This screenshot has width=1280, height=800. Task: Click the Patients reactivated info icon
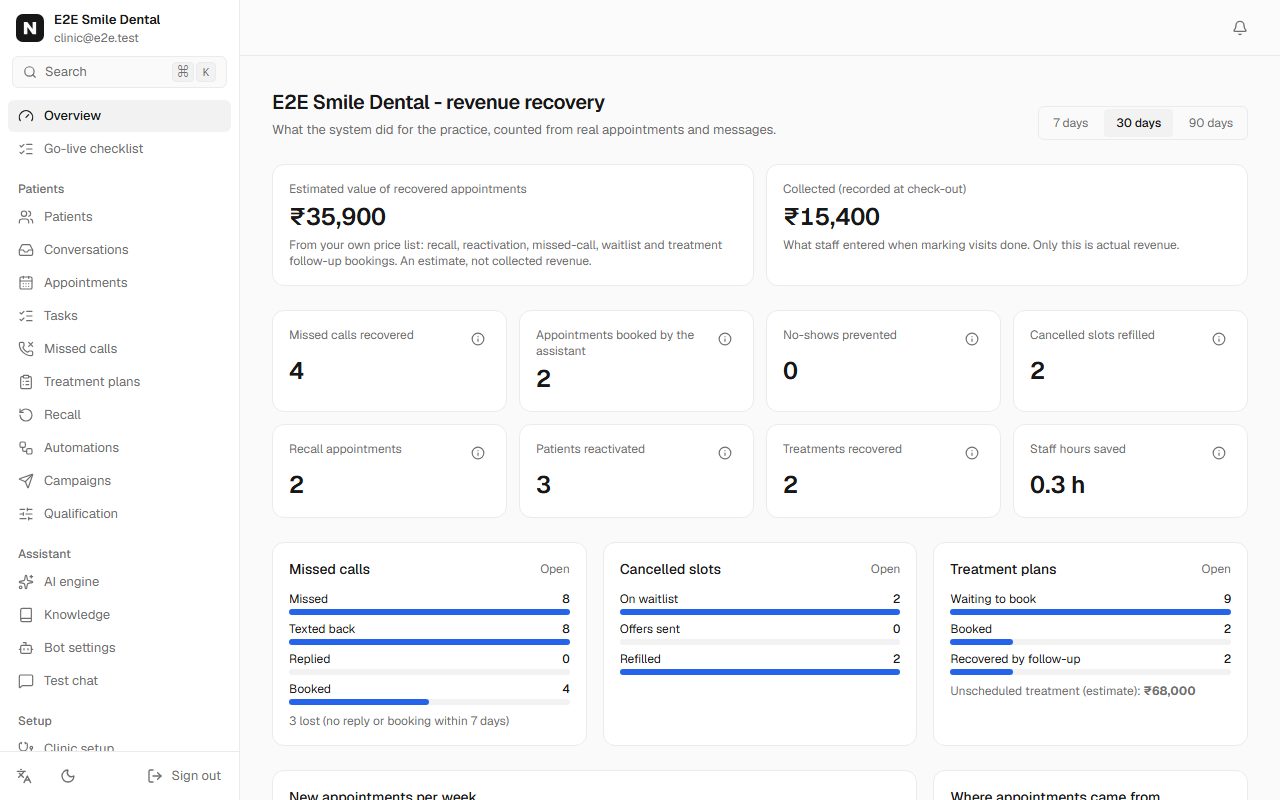pyautogui.click(x=725, y=453)
